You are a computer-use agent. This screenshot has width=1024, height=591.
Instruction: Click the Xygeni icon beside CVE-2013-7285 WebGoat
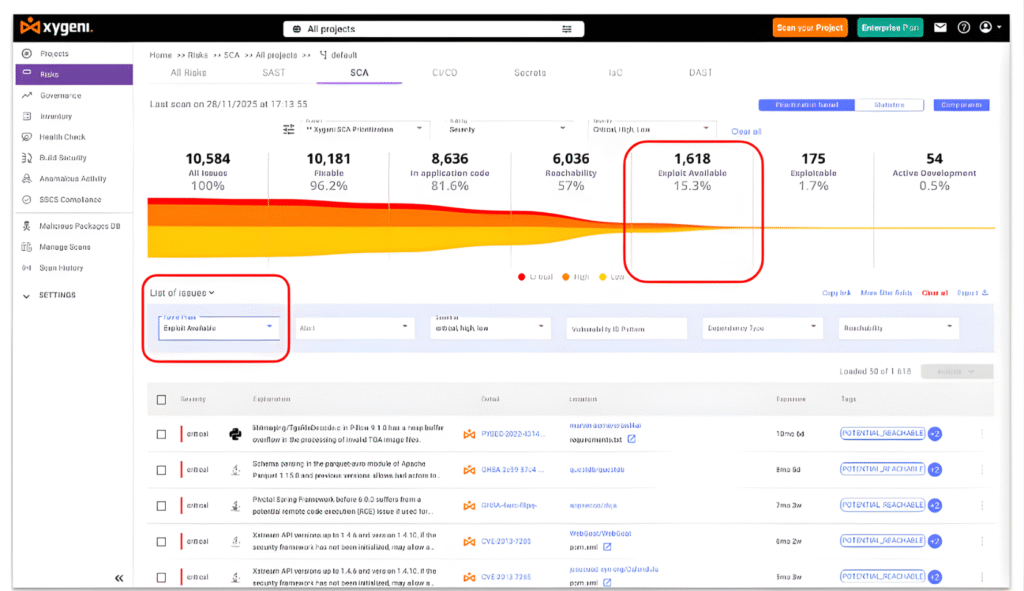[469, 541]
